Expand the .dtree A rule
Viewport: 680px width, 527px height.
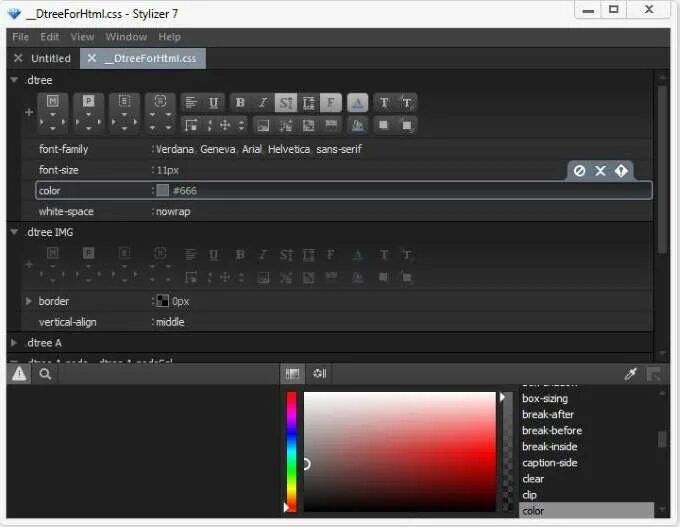[x=14, y=343]
